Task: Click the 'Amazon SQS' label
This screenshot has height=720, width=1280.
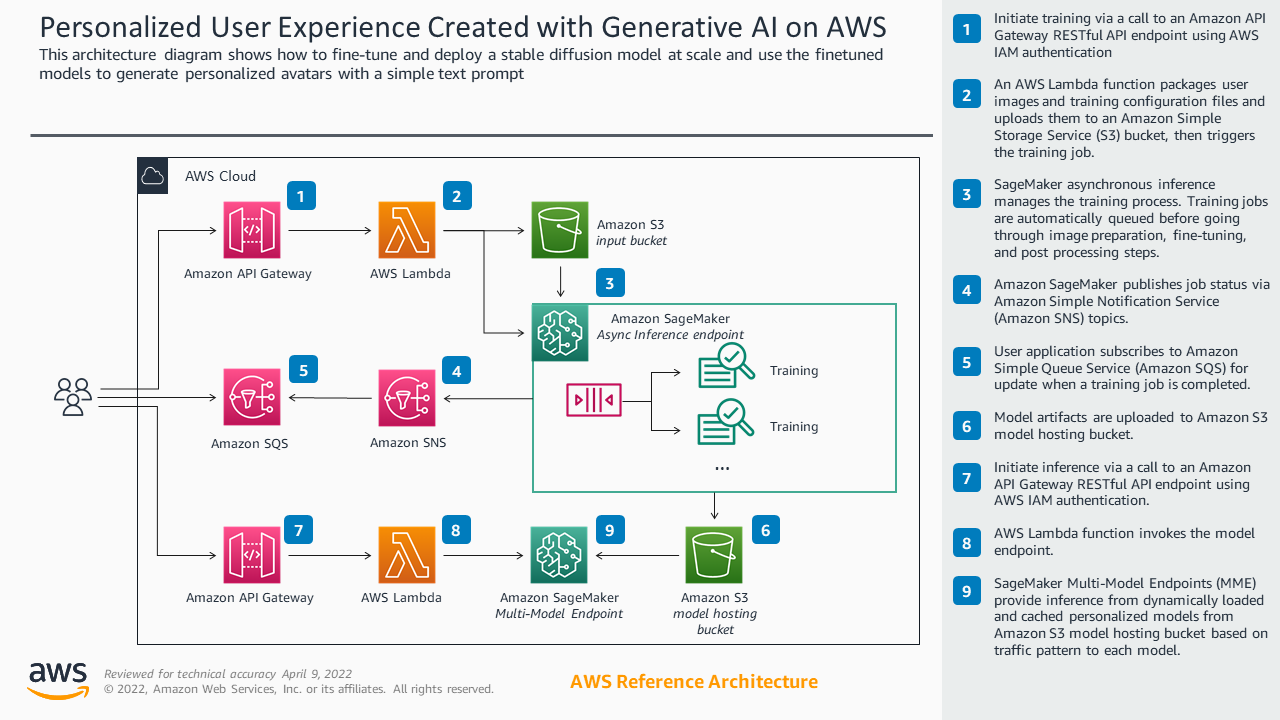Action: pos(249,443)
